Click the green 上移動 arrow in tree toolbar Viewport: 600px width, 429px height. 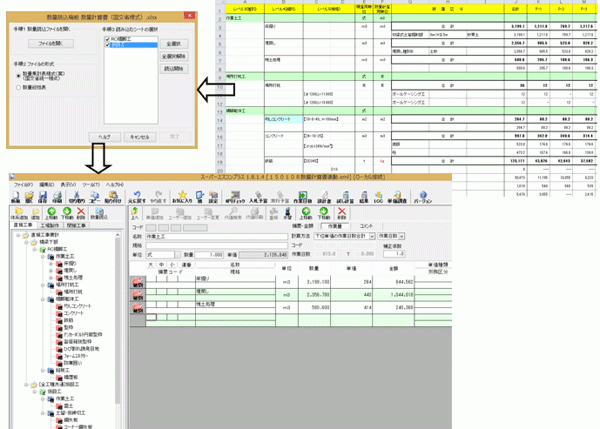[x=50, y=212]
